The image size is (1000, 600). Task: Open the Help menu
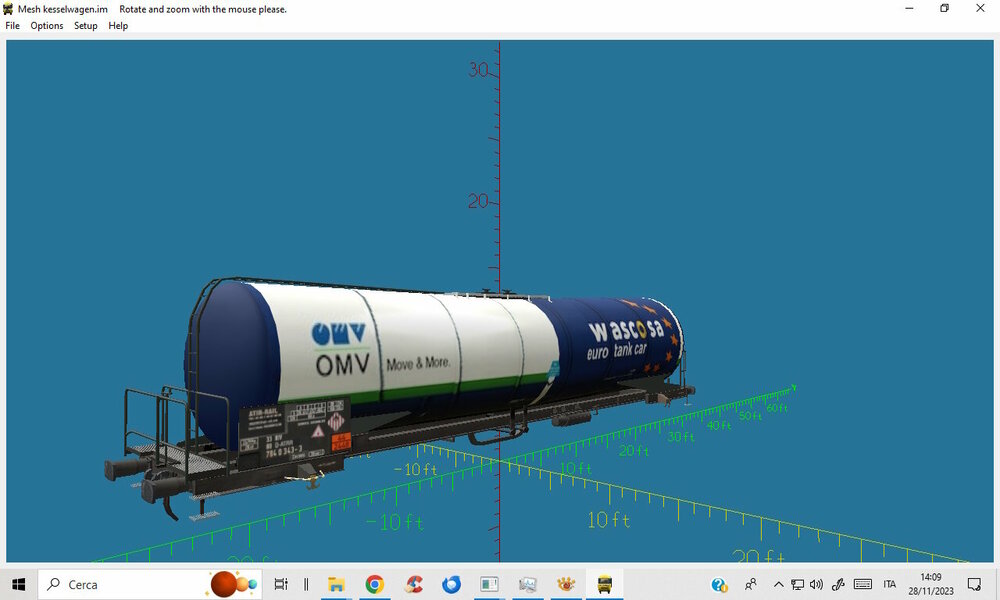pos(118,26)
